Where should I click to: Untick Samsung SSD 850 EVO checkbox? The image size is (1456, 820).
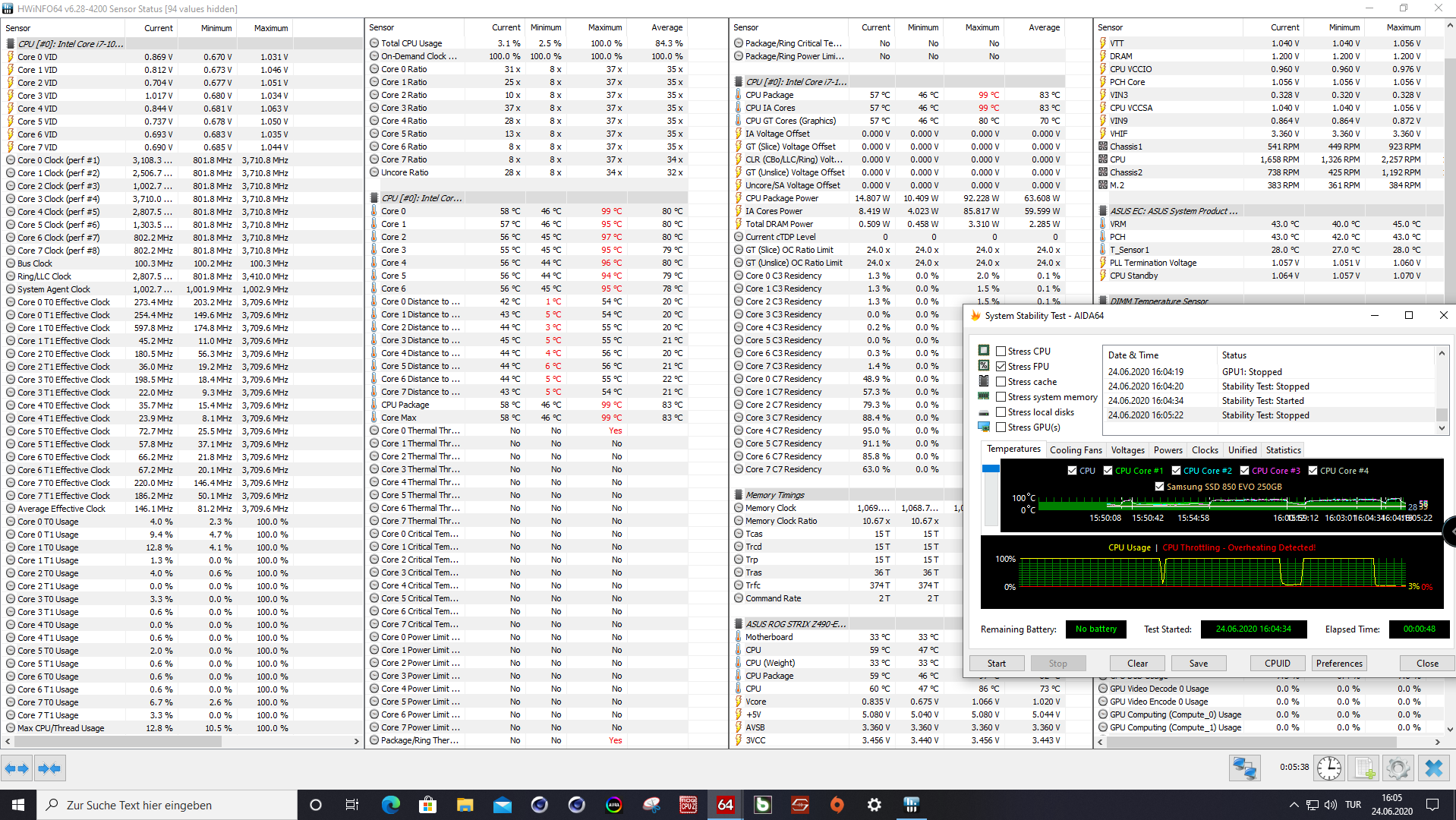click(1160, 487)
